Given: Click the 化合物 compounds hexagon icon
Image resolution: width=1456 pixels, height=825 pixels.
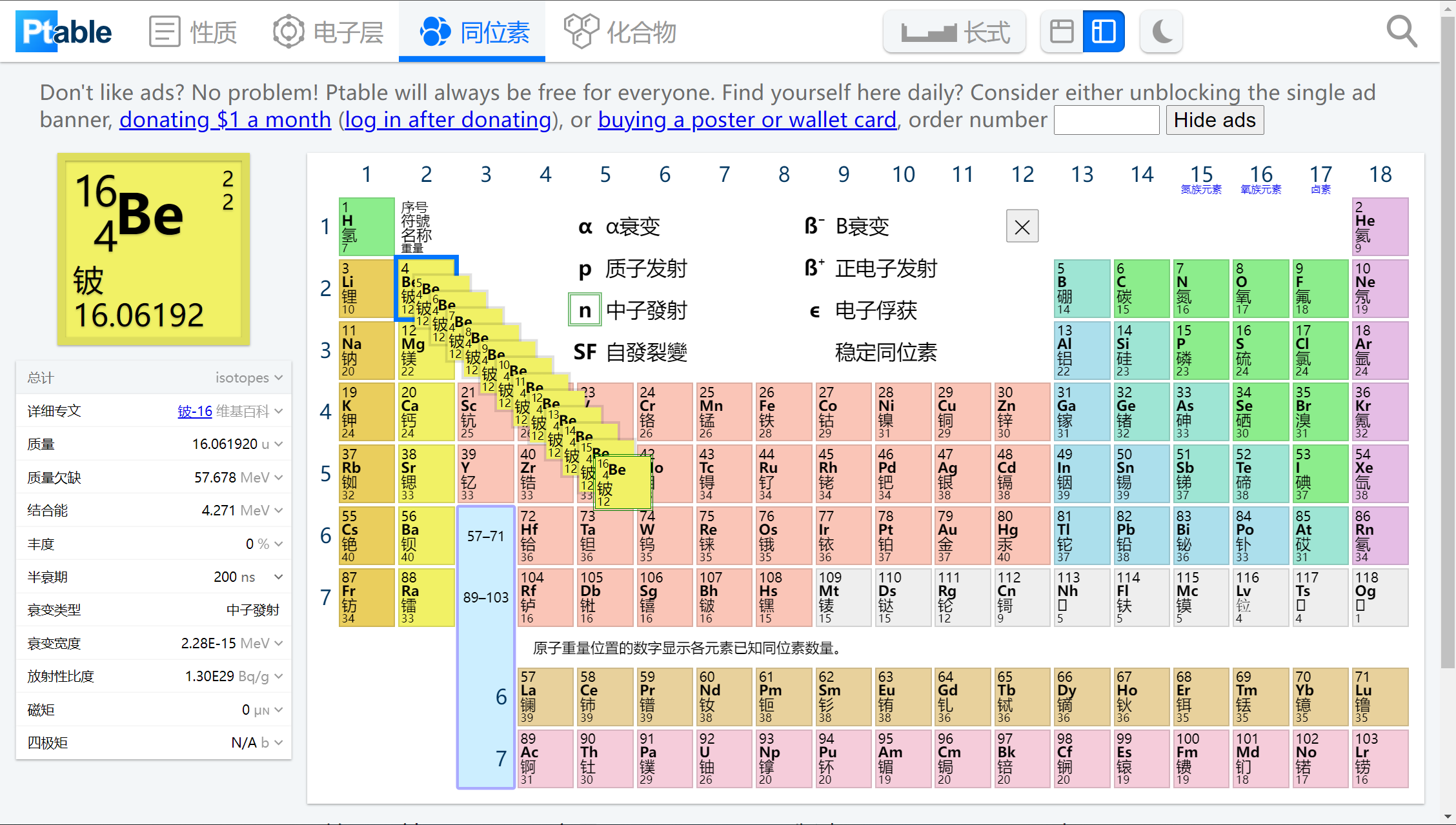Looking at the screenshot, I should click(x=581, y=30).
